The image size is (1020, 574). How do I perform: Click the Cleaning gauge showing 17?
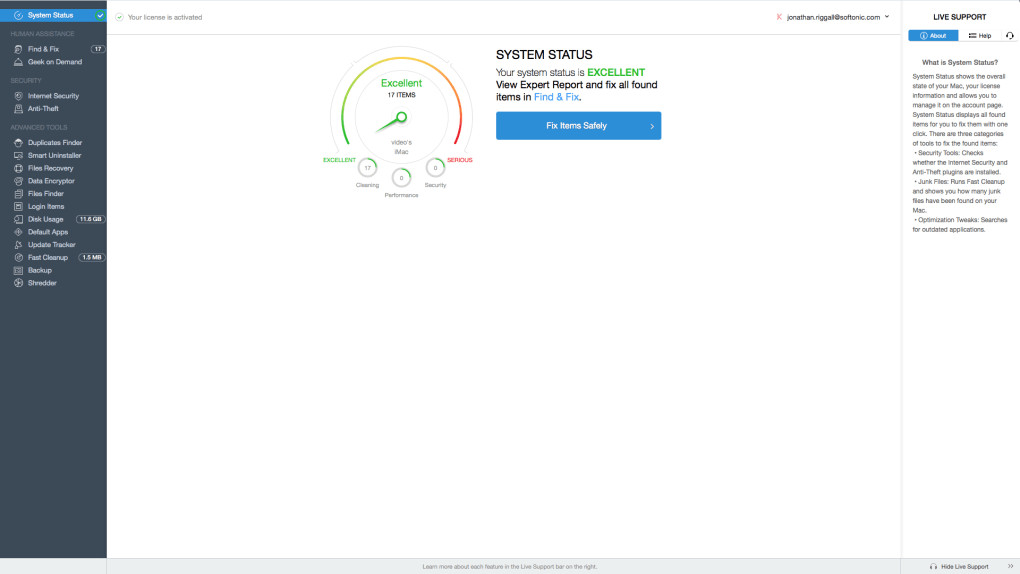pos(368,168)
